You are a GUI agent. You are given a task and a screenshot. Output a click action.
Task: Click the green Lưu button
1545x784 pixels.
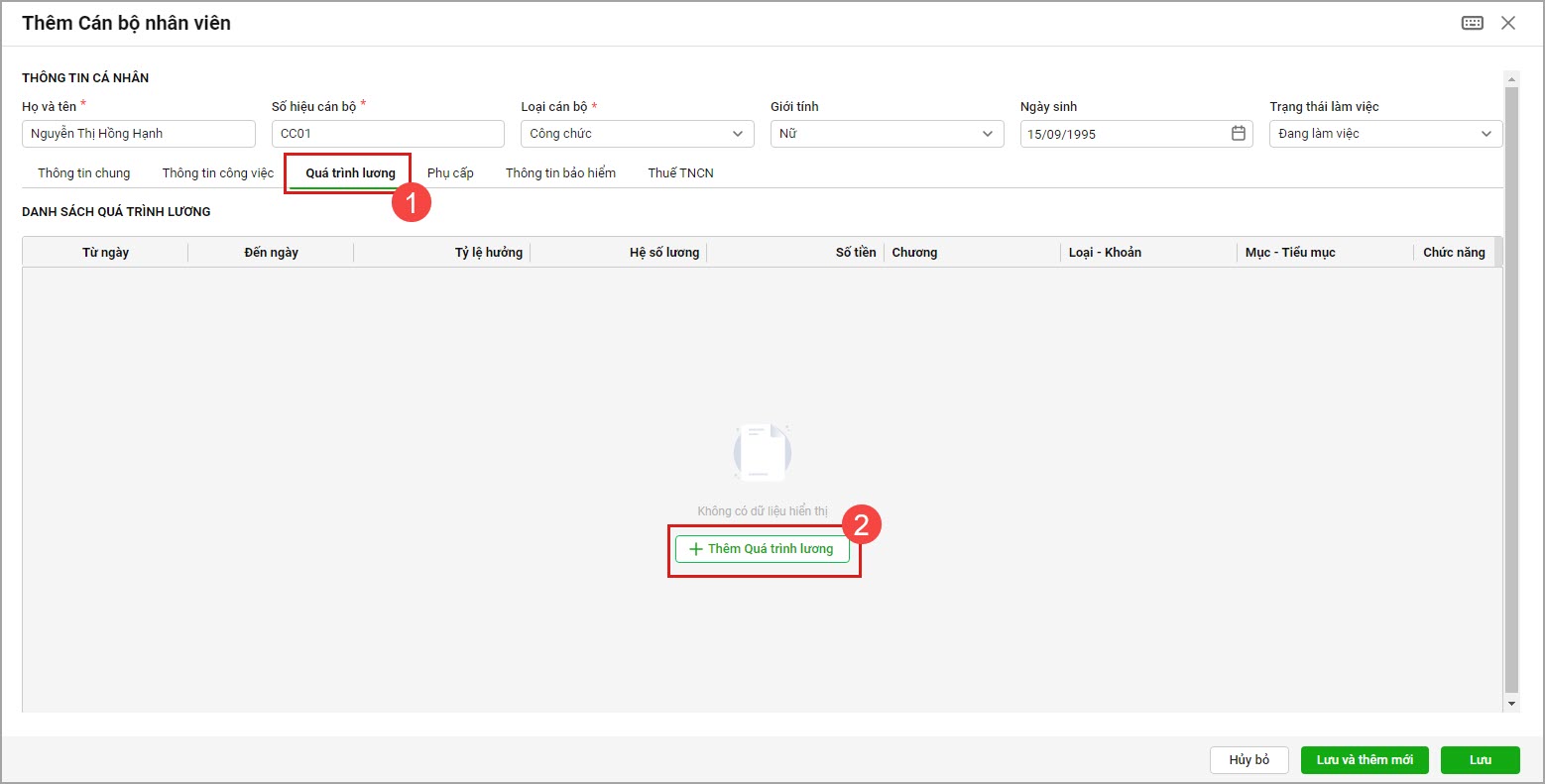1480,760
